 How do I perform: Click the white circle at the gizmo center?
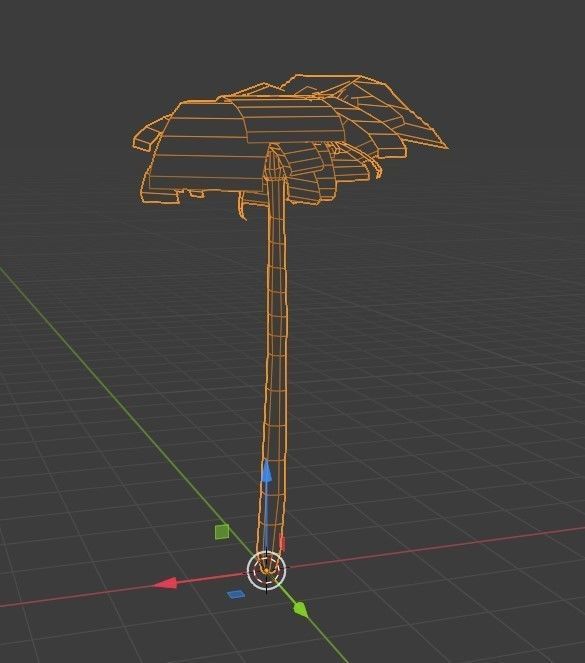click(267, 570)
